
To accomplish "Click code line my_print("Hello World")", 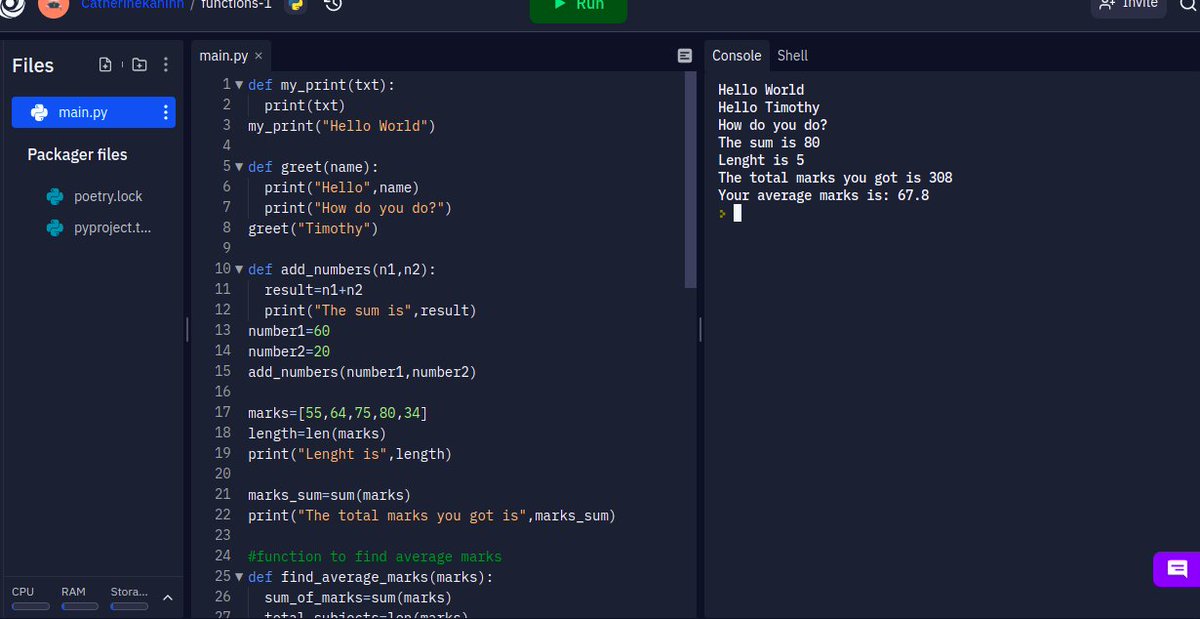I will tap(342, 126).
